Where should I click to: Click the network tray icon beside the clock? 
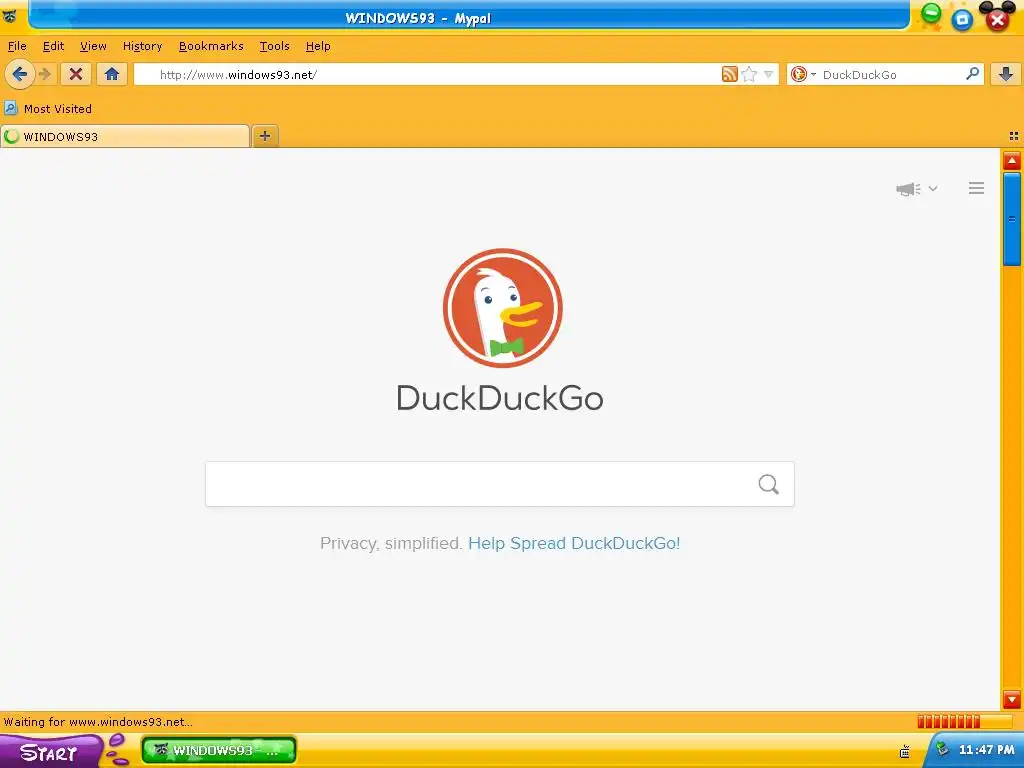942,749
